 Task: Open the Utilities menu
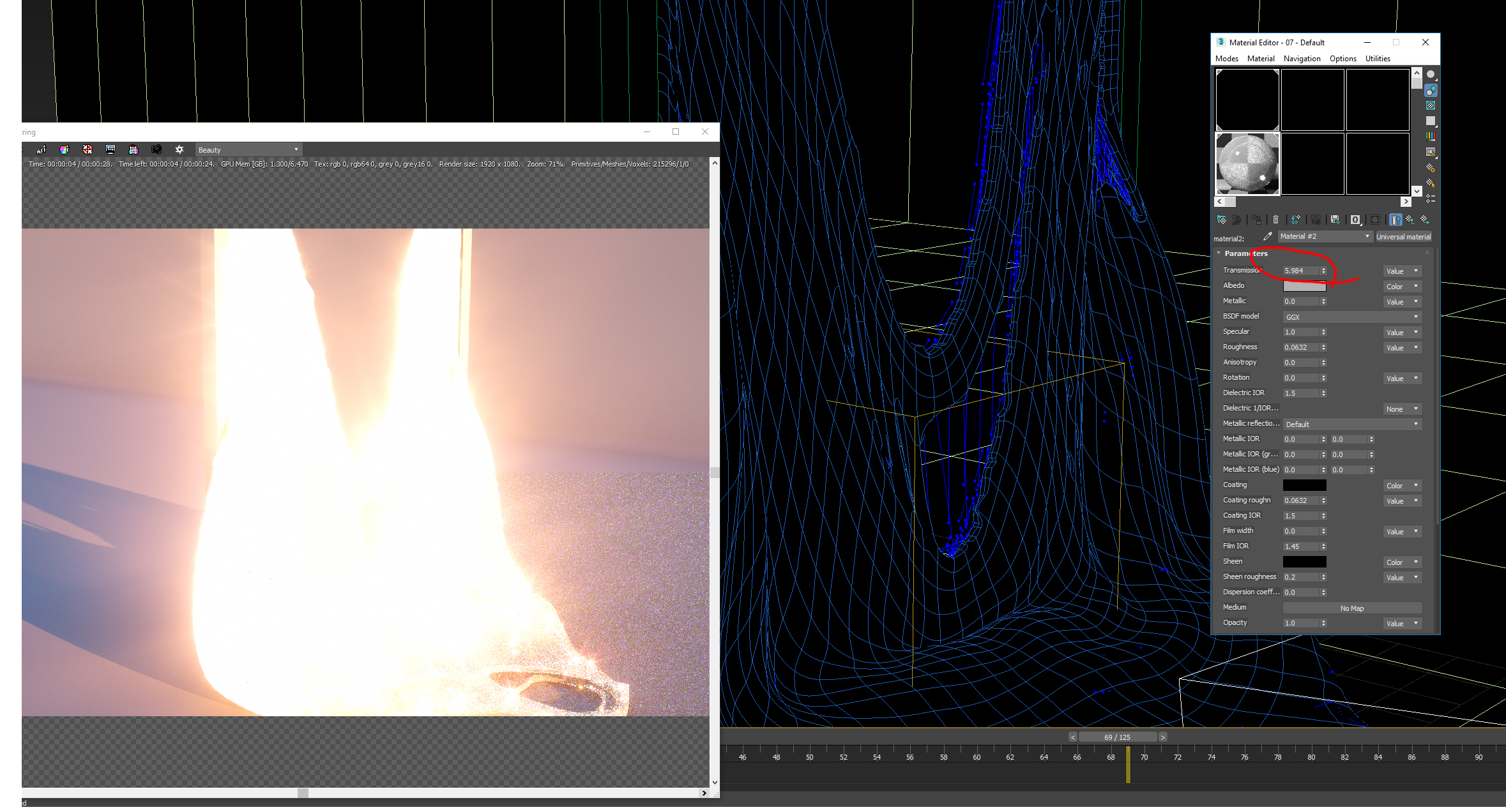point(1377,59)
